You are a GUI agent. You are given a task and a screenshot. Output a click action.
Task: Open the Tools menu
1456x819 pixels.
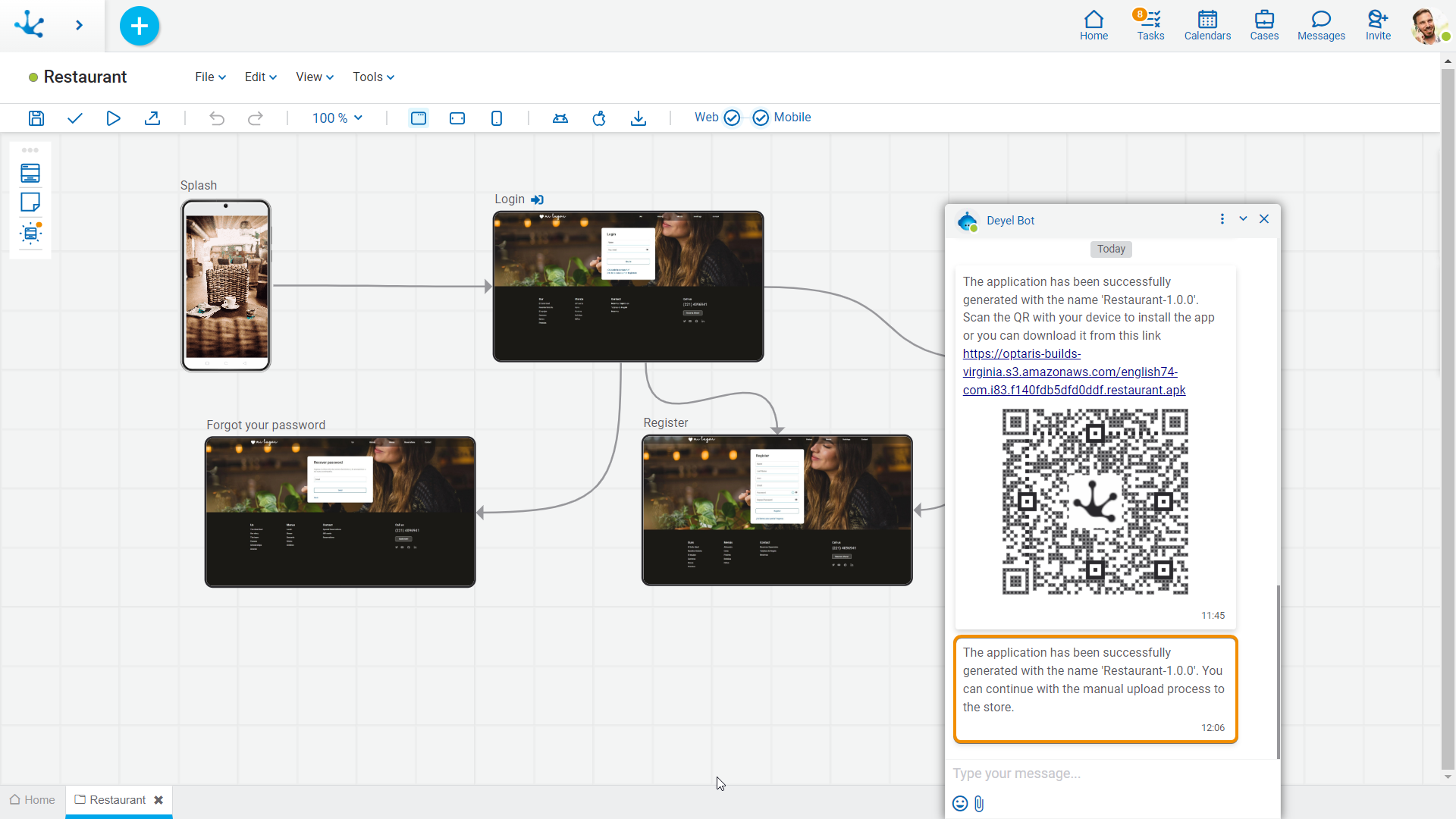pyautogui.click(x=373, y=77)
